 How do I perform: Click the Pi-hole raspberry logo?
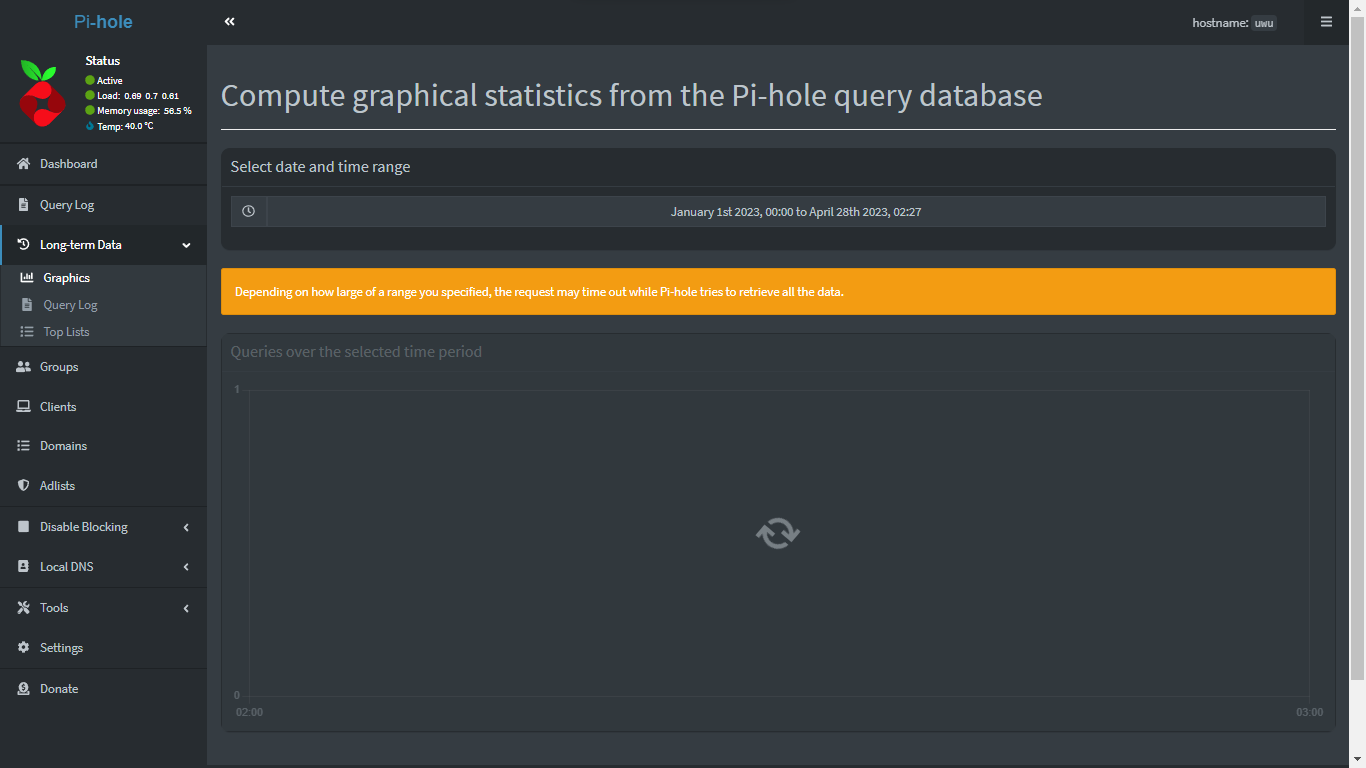tap(42, 93)
